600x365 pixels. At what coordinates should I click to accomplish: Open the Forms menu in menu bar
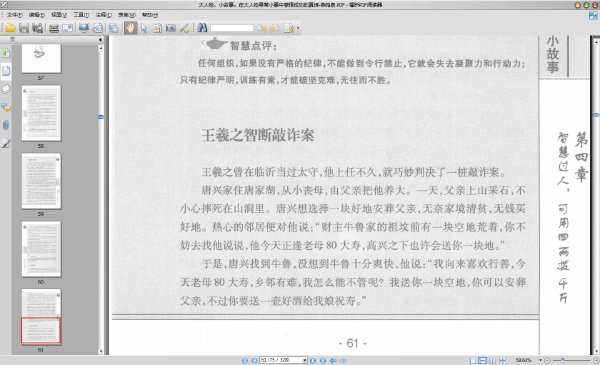pos(127,15)
